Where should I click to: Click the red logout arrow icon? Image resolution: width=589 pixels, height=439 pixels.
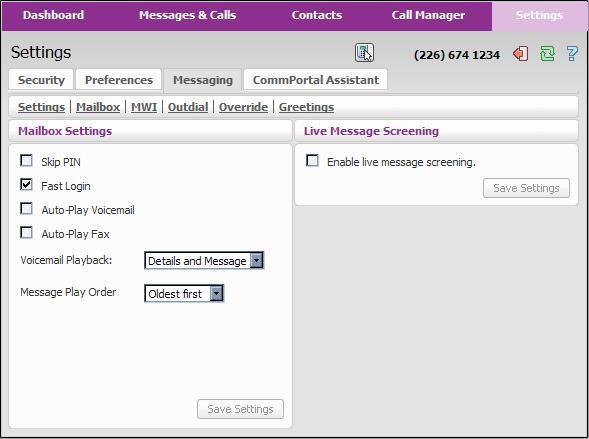coord(520,54)
